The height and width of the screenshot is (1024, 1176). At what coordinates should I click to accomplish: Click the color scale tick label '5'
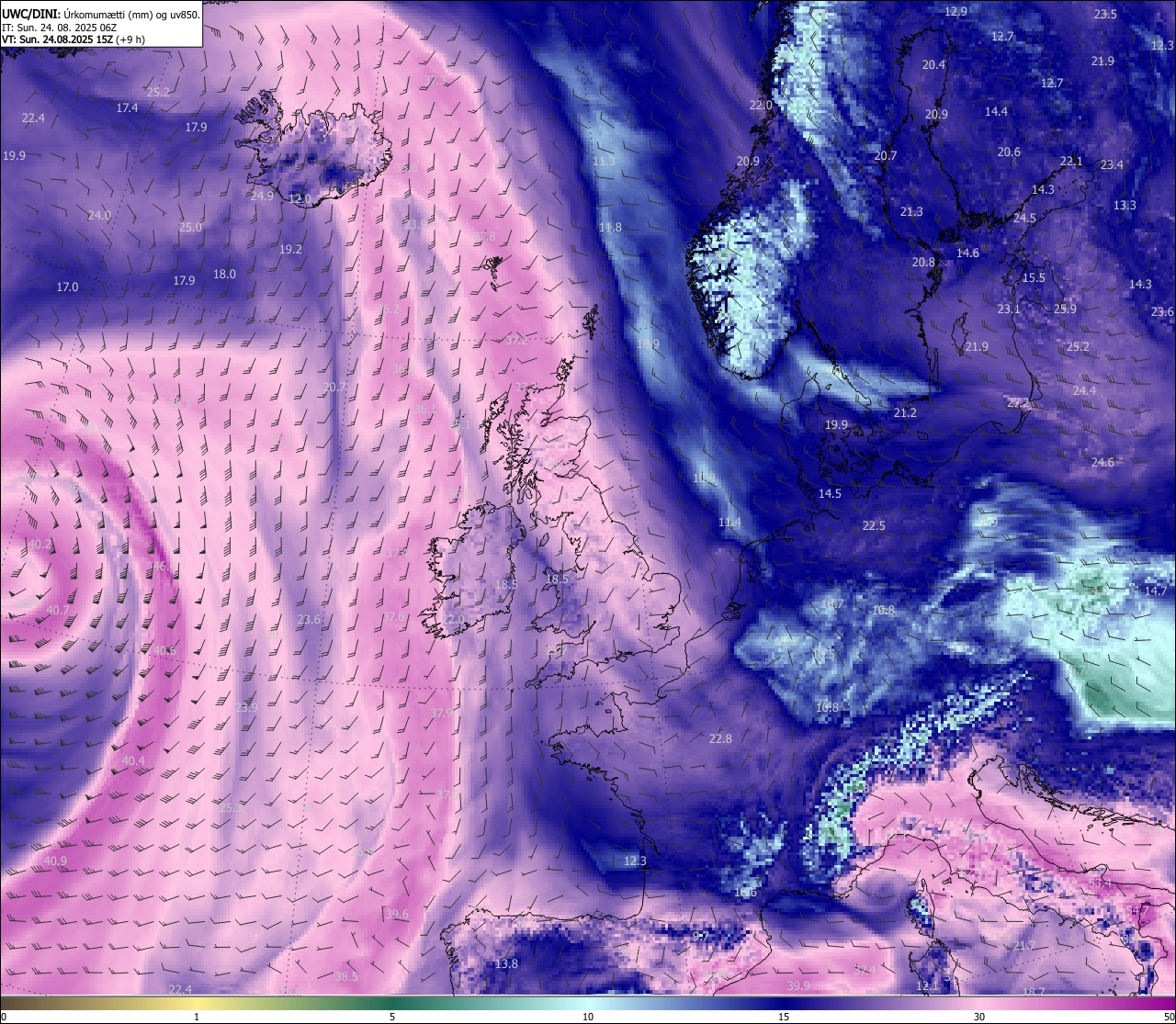pyautogui.click(x=392, y=1017)
